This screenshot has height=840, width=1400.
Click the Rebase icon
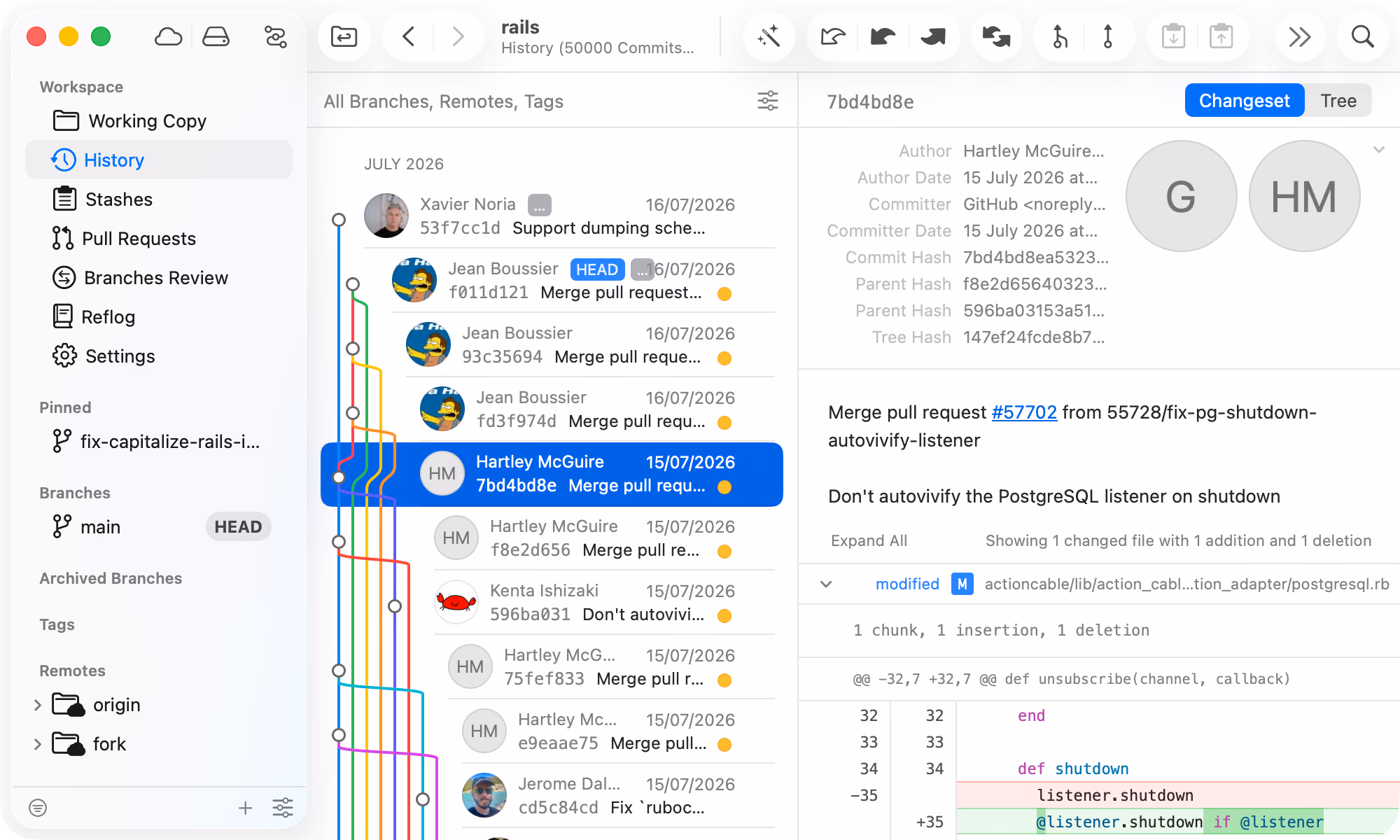tap(1107, 36)
